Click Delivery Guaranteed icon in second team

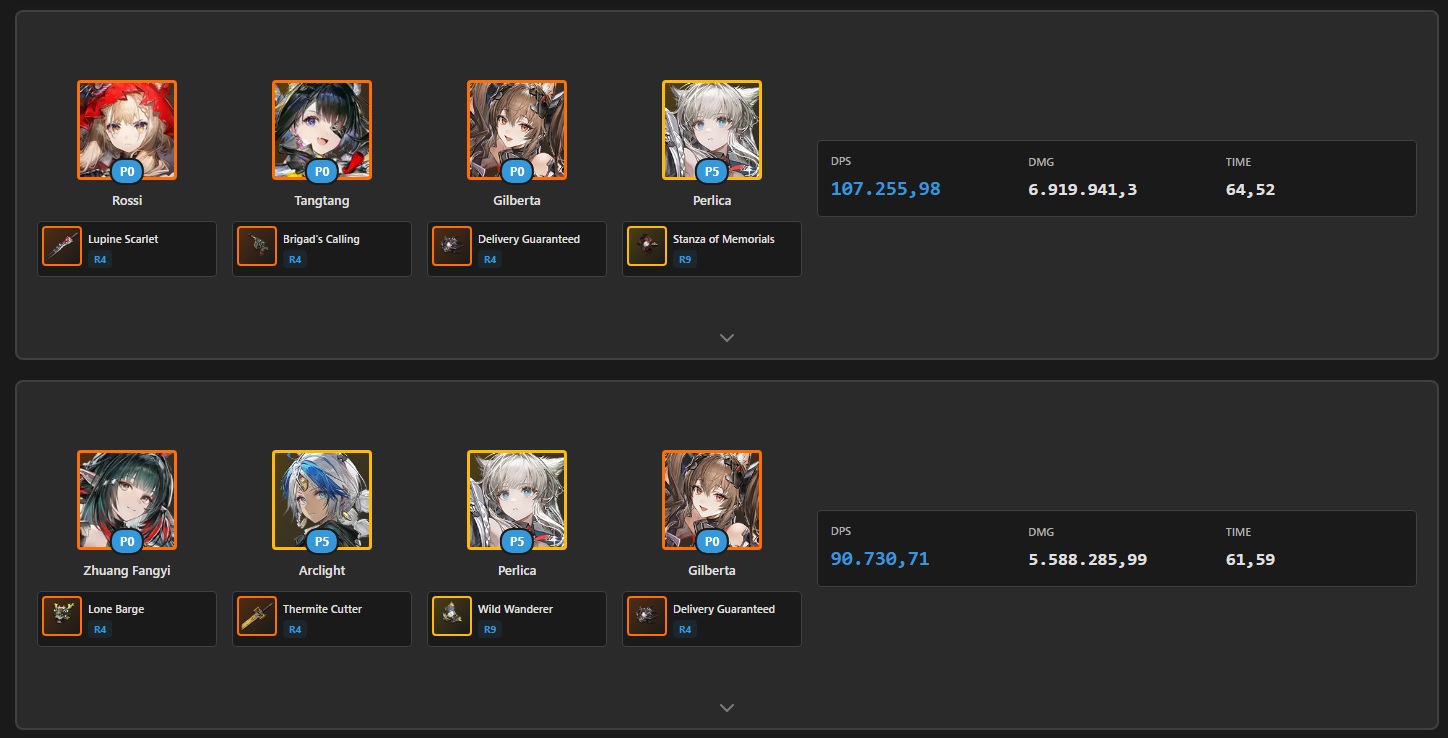pyautogui.click(x=647, y=617)
